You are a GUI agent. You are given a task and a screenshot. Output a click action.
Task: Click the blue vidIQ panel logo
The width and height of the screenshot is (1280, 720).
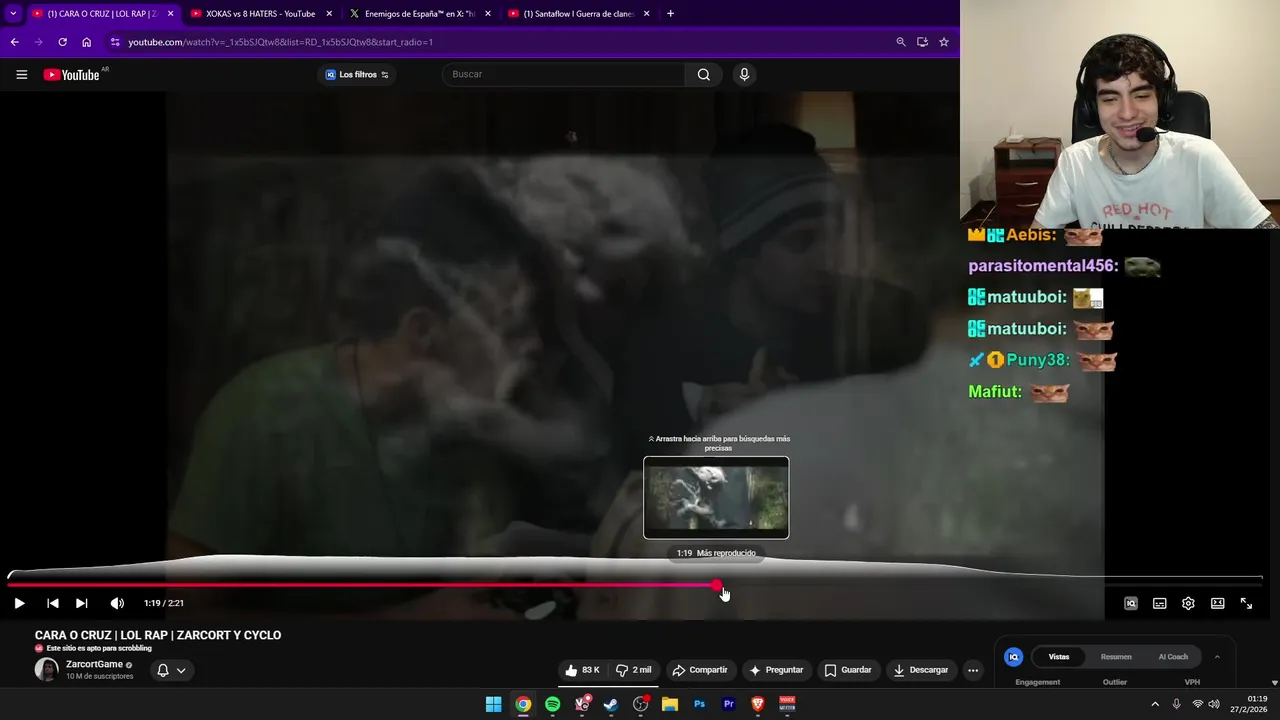pyautogui.click(x=1013, y=657)
